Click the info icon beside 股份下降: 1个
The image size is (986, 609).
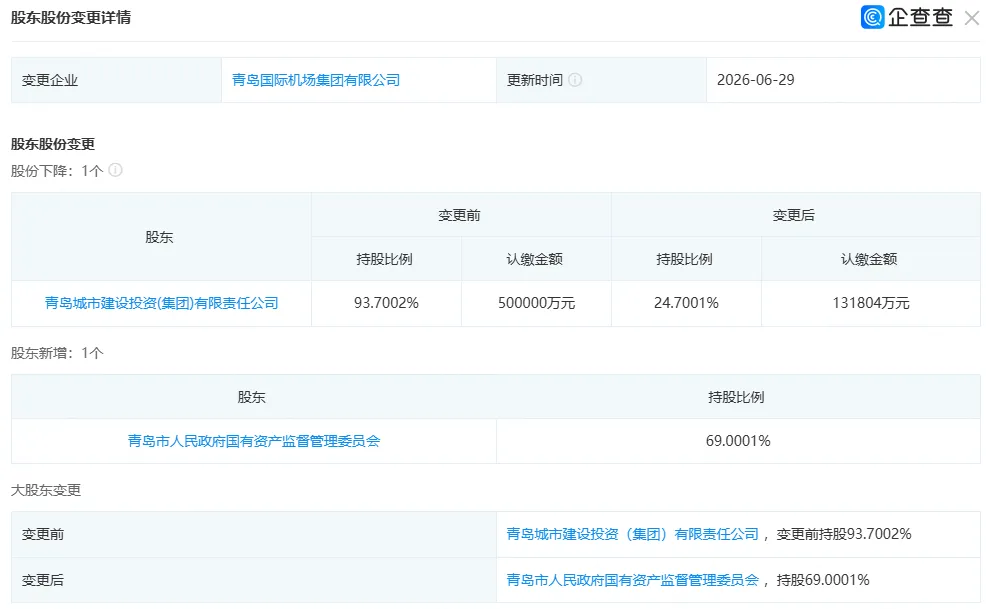pos(115,170)
